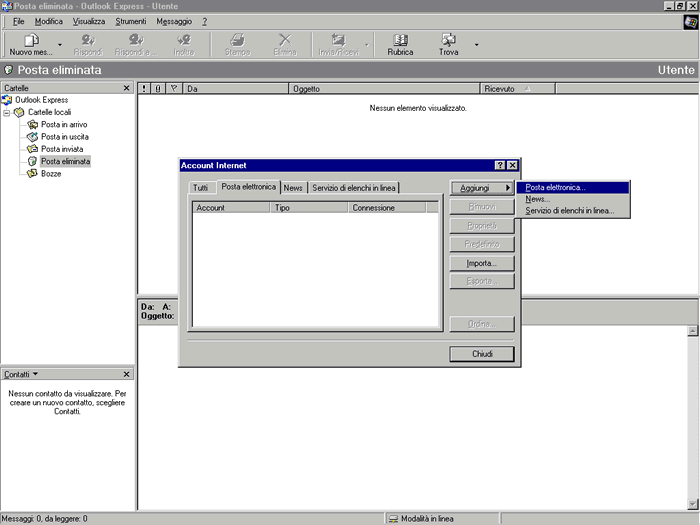The image size is (700, 525).
Task: Open the Posta inviata folder
Action: point(62,149)
